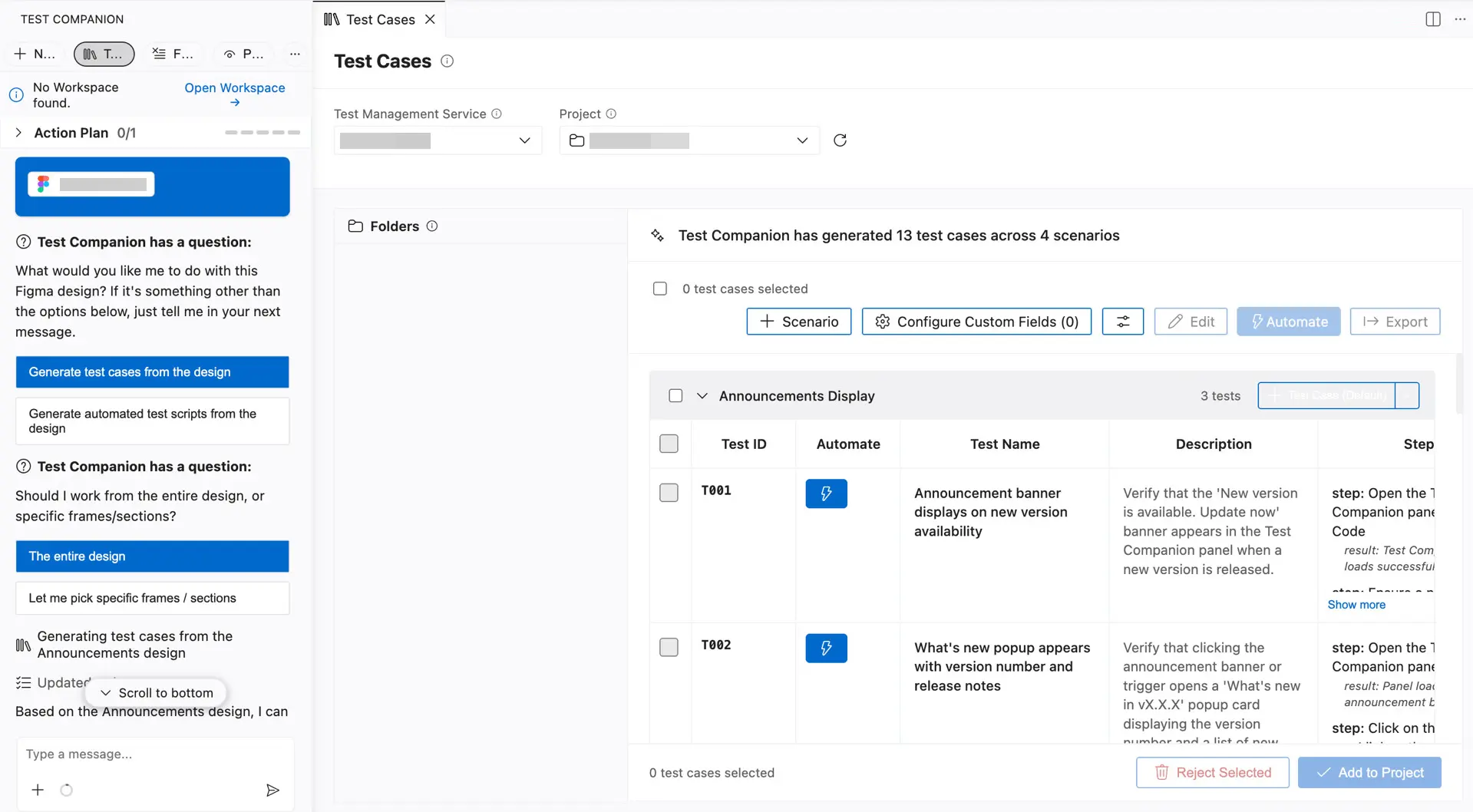Open the Test Management Service dropdown
The width and height of the screenshot is (1473, 812).
pos(438,140)
